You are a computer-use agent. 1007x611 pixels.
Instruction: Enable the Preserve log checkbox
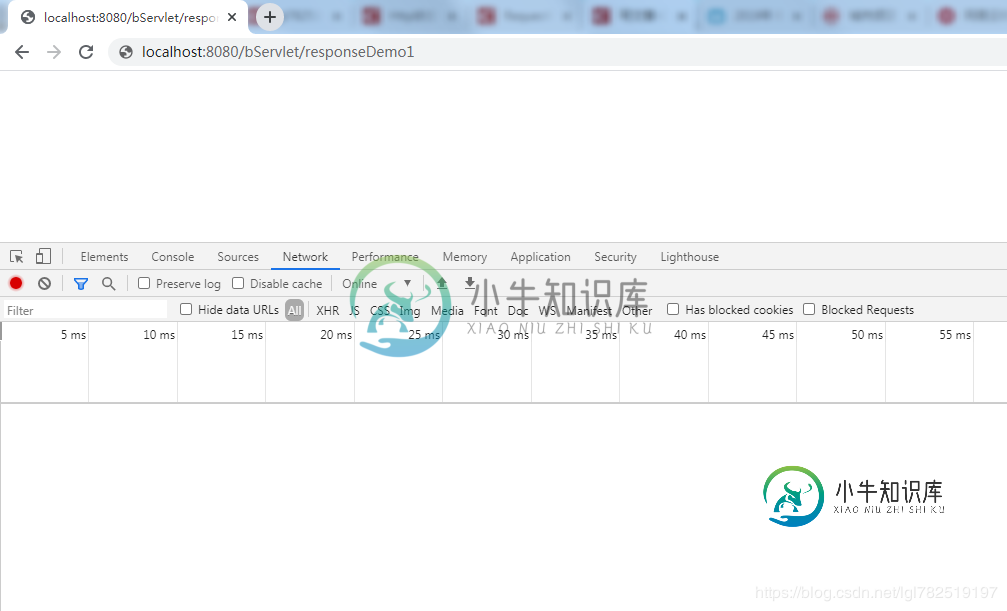click(144, 283)
